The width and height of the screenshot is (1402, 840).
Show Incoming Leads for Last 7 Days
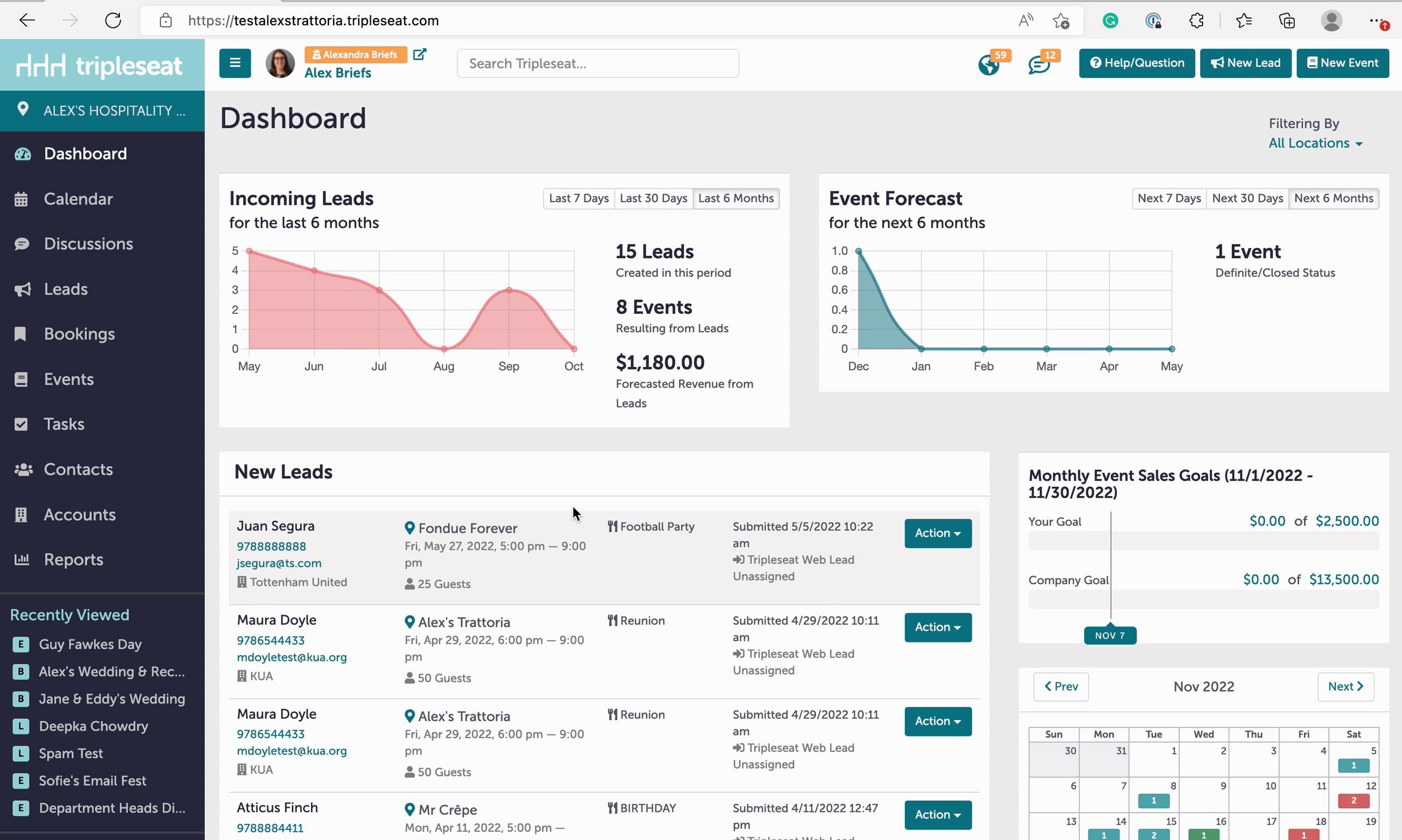pyautogui.click(x=579, y=198)
